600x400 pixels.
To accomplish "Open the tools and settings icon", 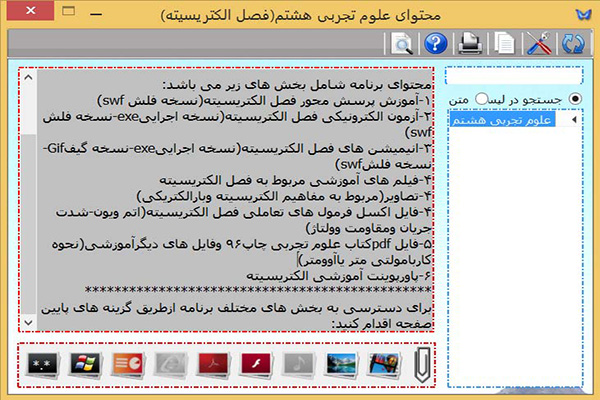I will point(543,44).
